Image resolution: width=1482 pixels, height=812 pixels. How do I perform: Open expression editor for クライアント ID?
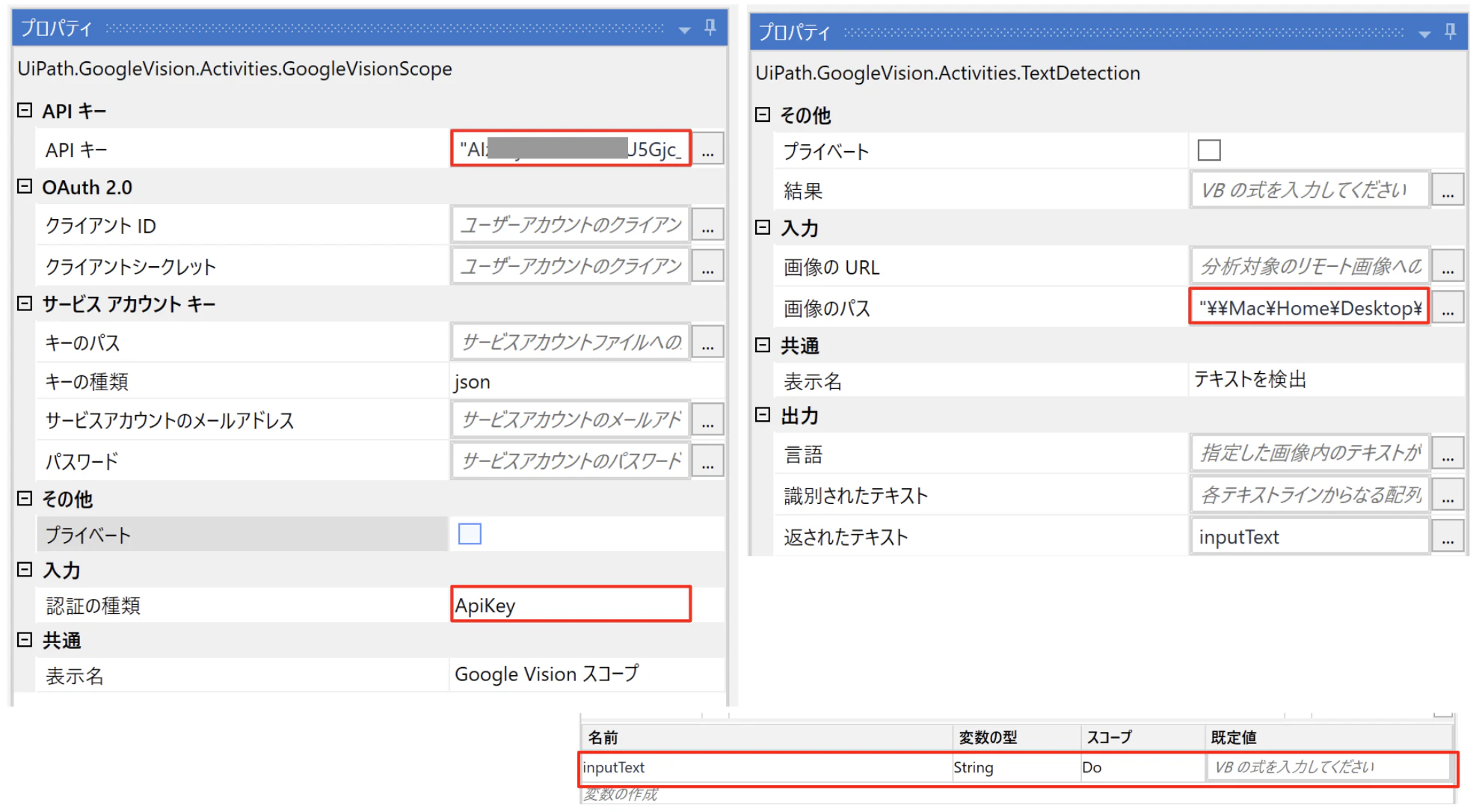point(708,224)
